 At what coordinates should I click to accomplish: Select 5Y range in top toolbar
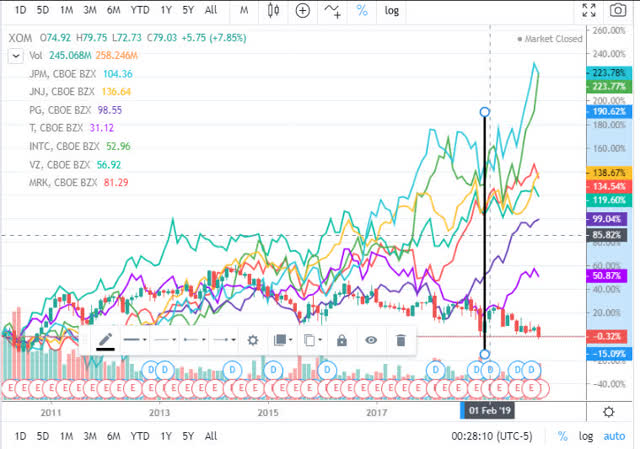(x=188, y=10)
